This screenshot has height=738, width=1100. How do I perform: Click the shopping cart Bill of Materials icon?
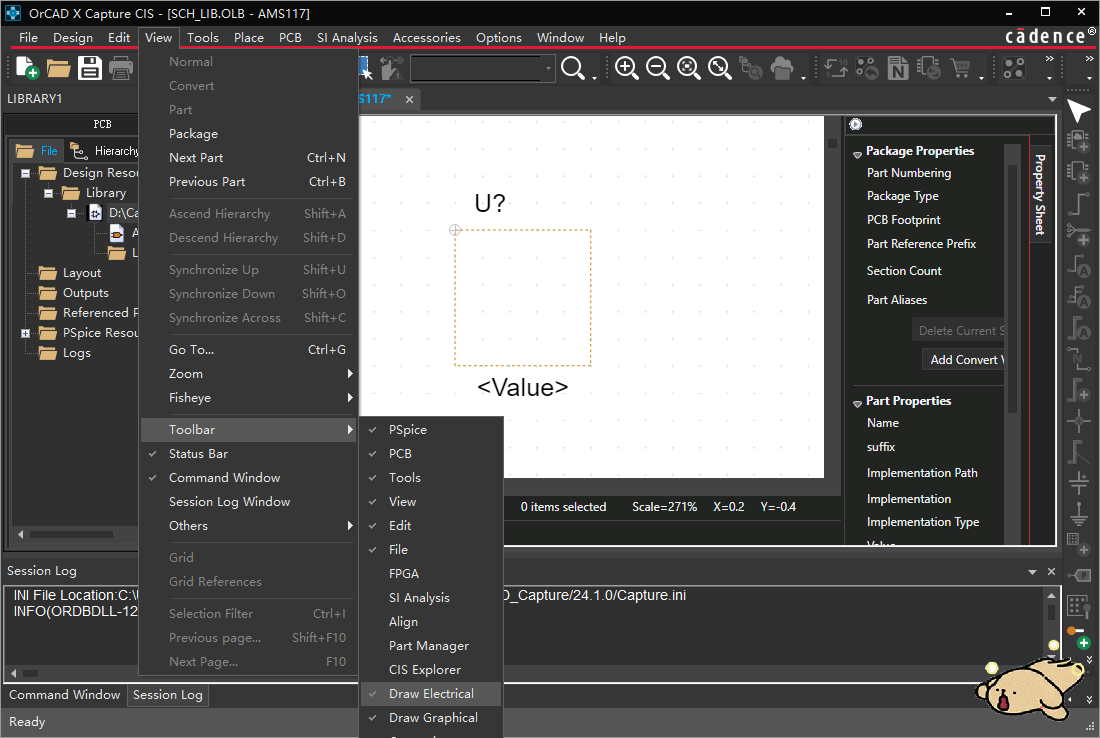coord(960,68)
